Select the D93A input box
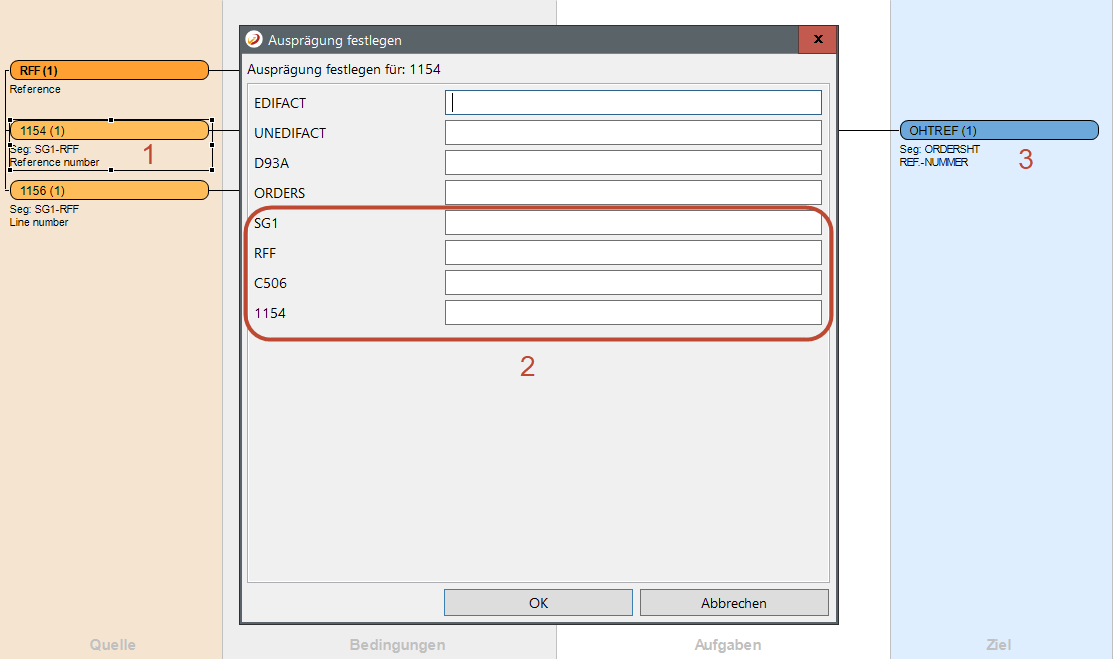The width and height of the screenshot is (1113, 659). 633,163
